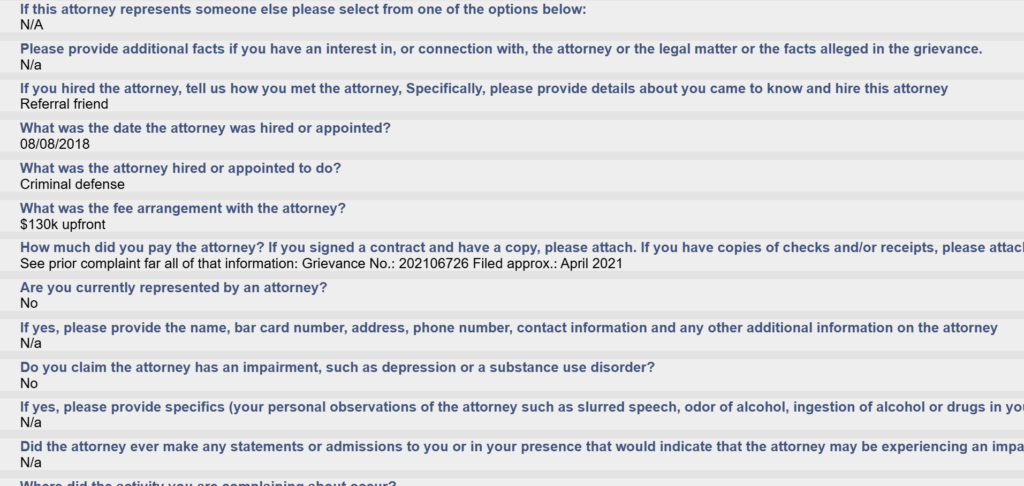
Task: Select the 'Referral friend' answer text
Action: 64,104
